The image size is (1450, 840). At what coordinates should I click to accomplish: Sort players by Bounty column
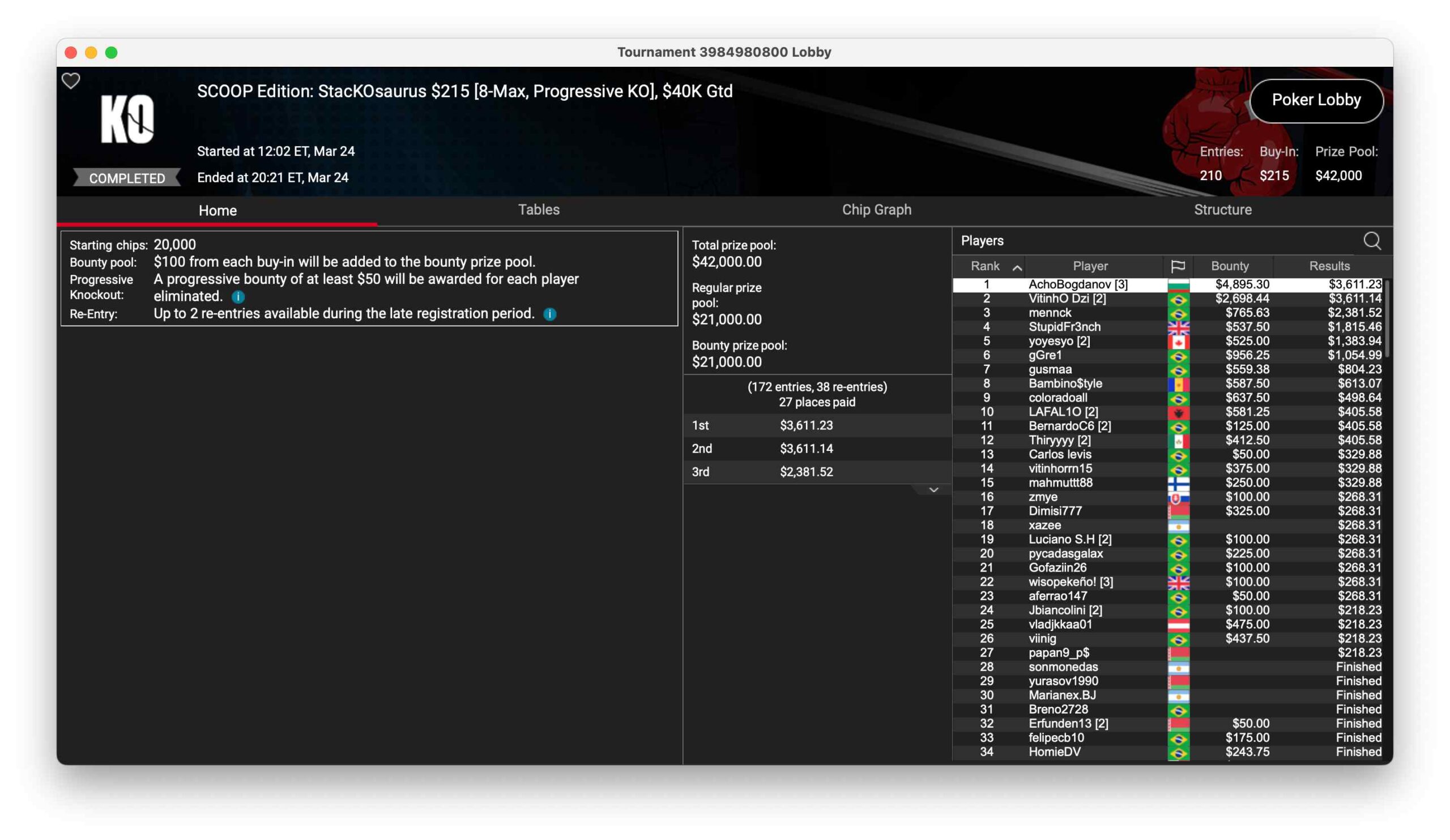pos(1229,266)
